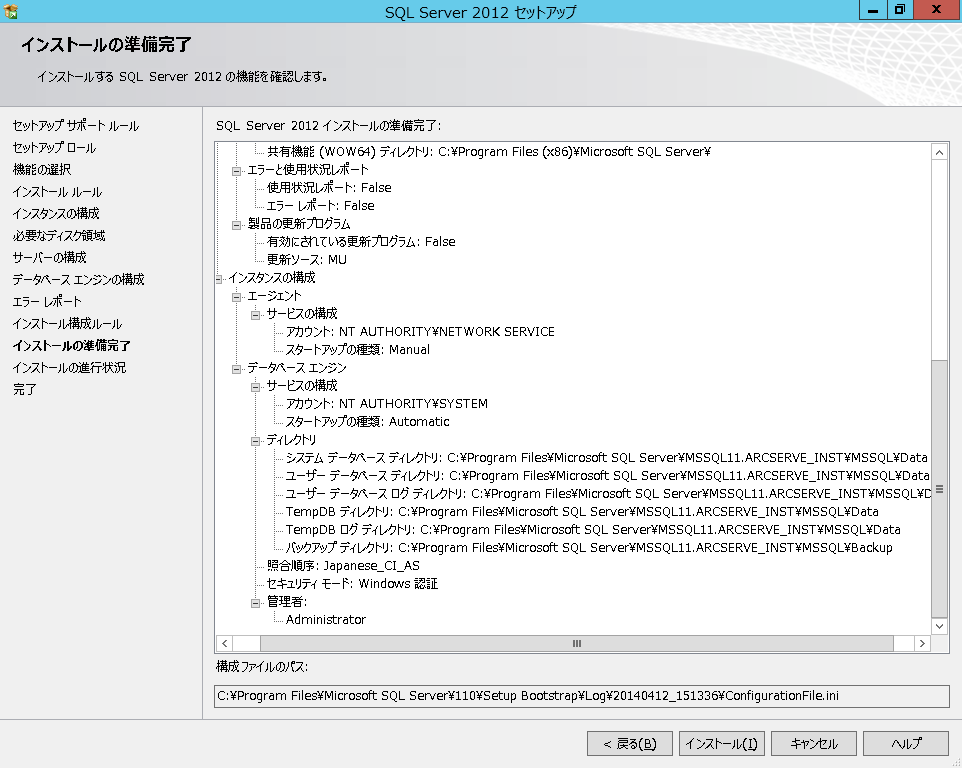962x768 pixels.
Task: Select セキュリティ モード: Windows 認証 row
Action: click(352, 584)
